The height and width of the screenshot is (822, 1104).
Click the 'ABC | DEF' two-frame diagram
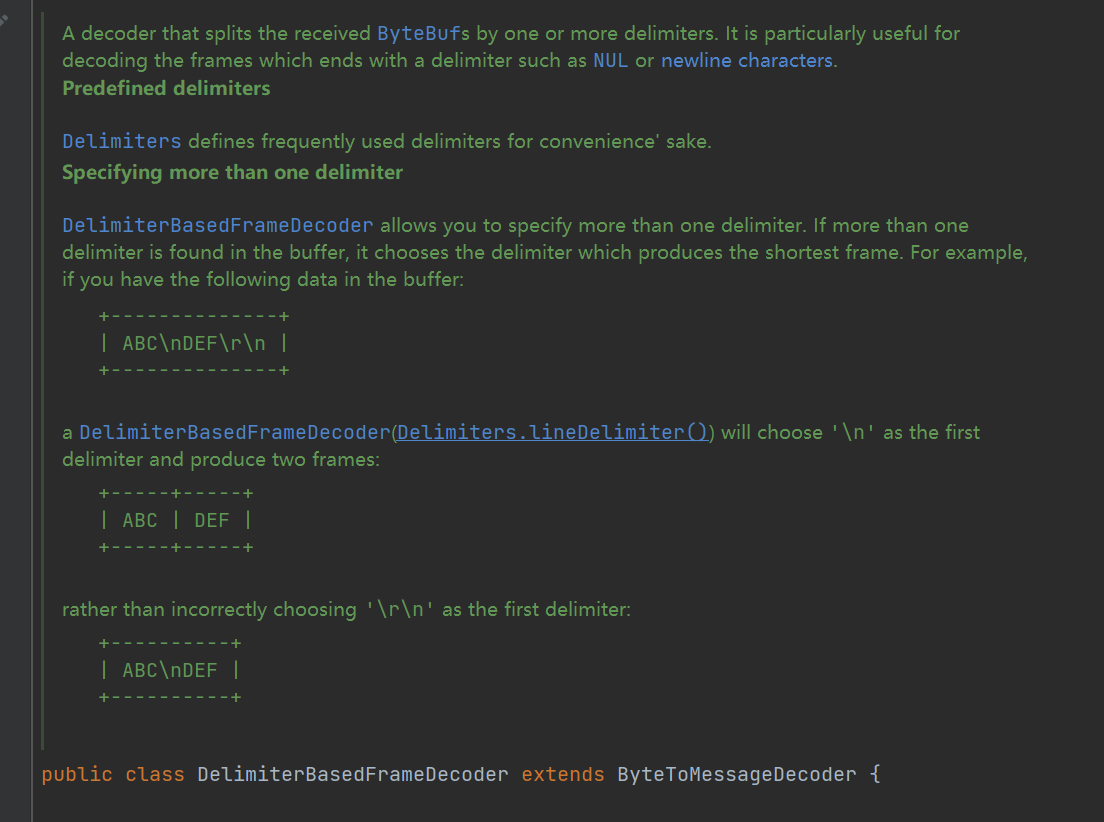point(175,520)
